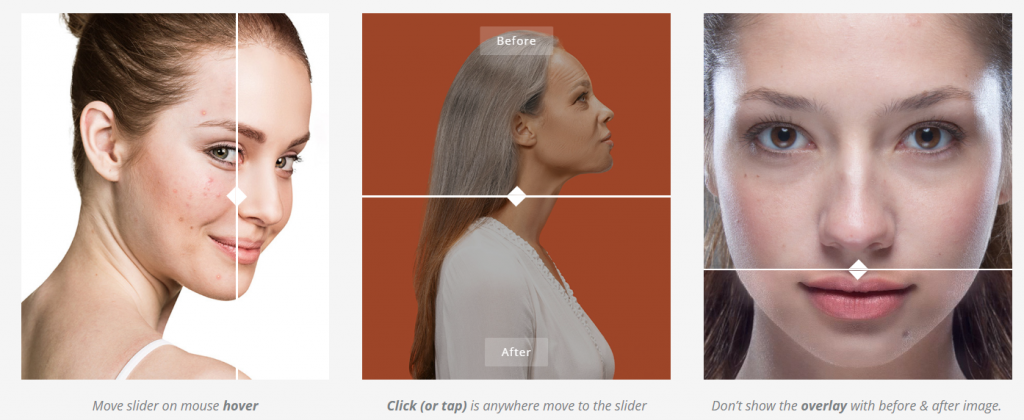Click the diamond handle on aging comparison

coord(517,196)
